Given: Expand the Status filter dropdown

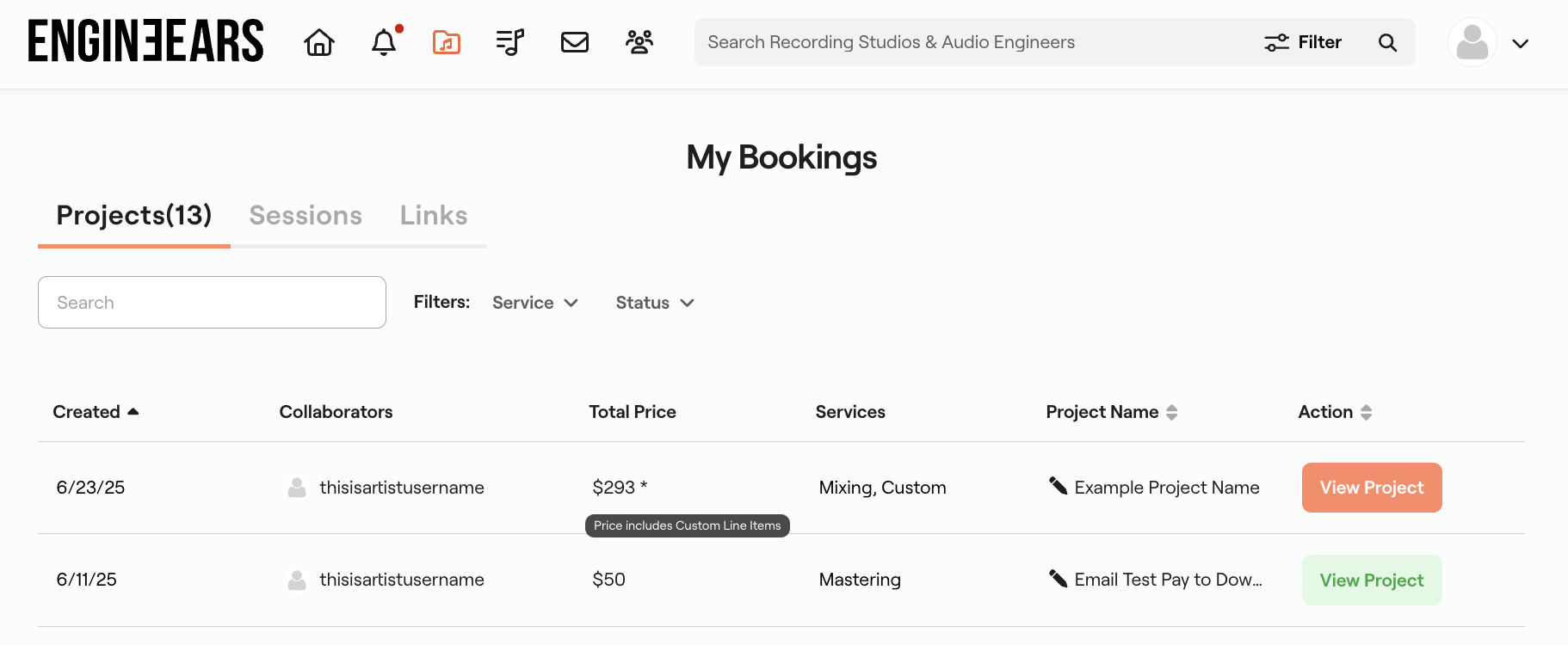Looking at the screenshot, I should click(655, 303).
